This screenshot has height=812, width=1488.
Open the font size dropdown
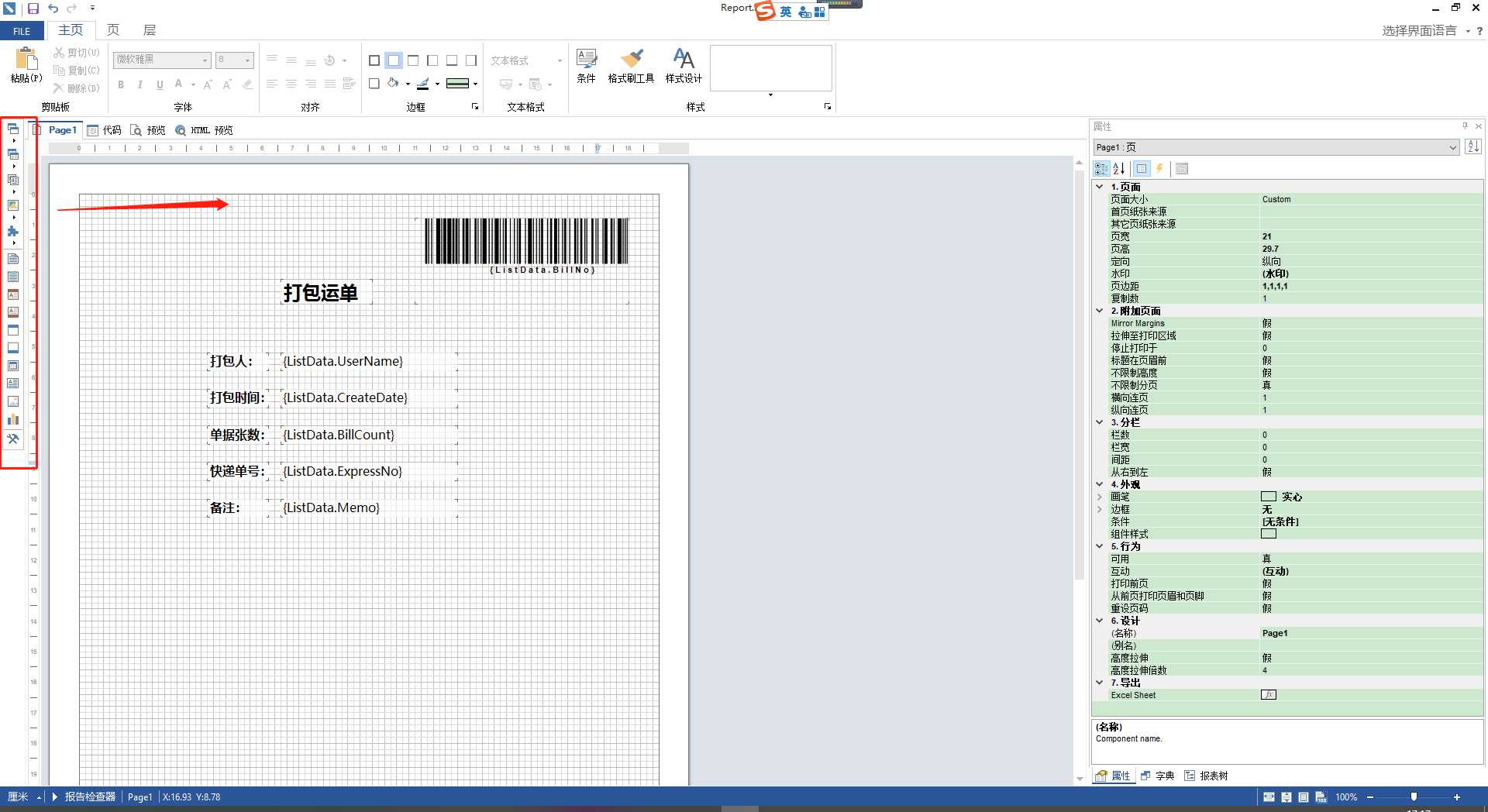(246, 60)
